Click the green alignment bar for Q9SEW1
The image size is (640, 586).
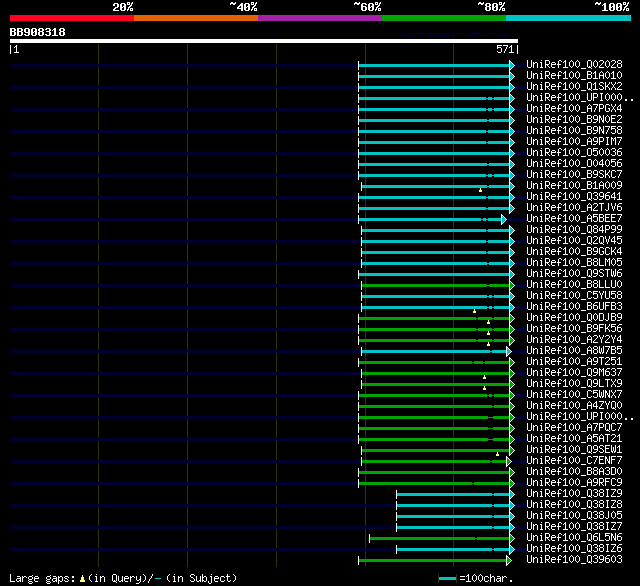click(x=435, y=451)
